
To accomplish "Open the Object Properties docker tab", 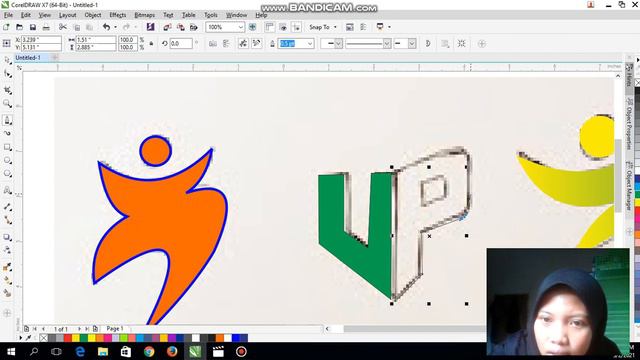I will pos(629,124).
